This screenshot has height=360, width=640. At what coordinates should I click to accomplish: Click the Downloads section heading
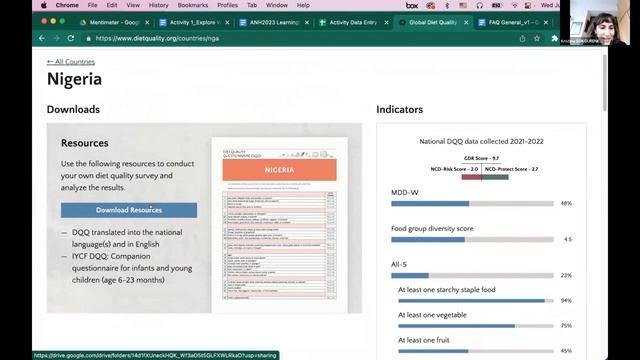(x=73, y=109)
